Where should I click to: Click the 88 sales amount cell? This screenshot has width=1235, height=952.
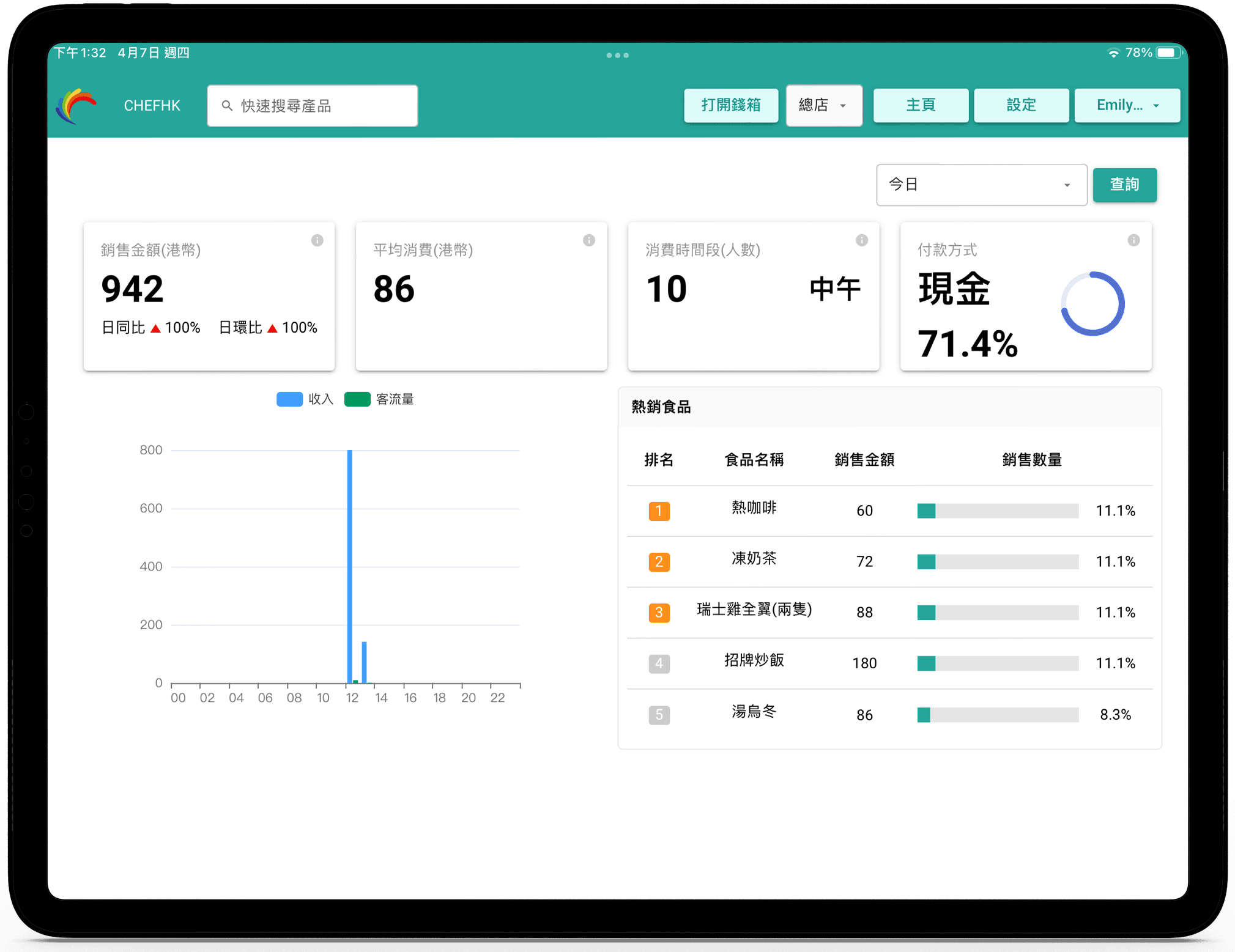point(864,612)
